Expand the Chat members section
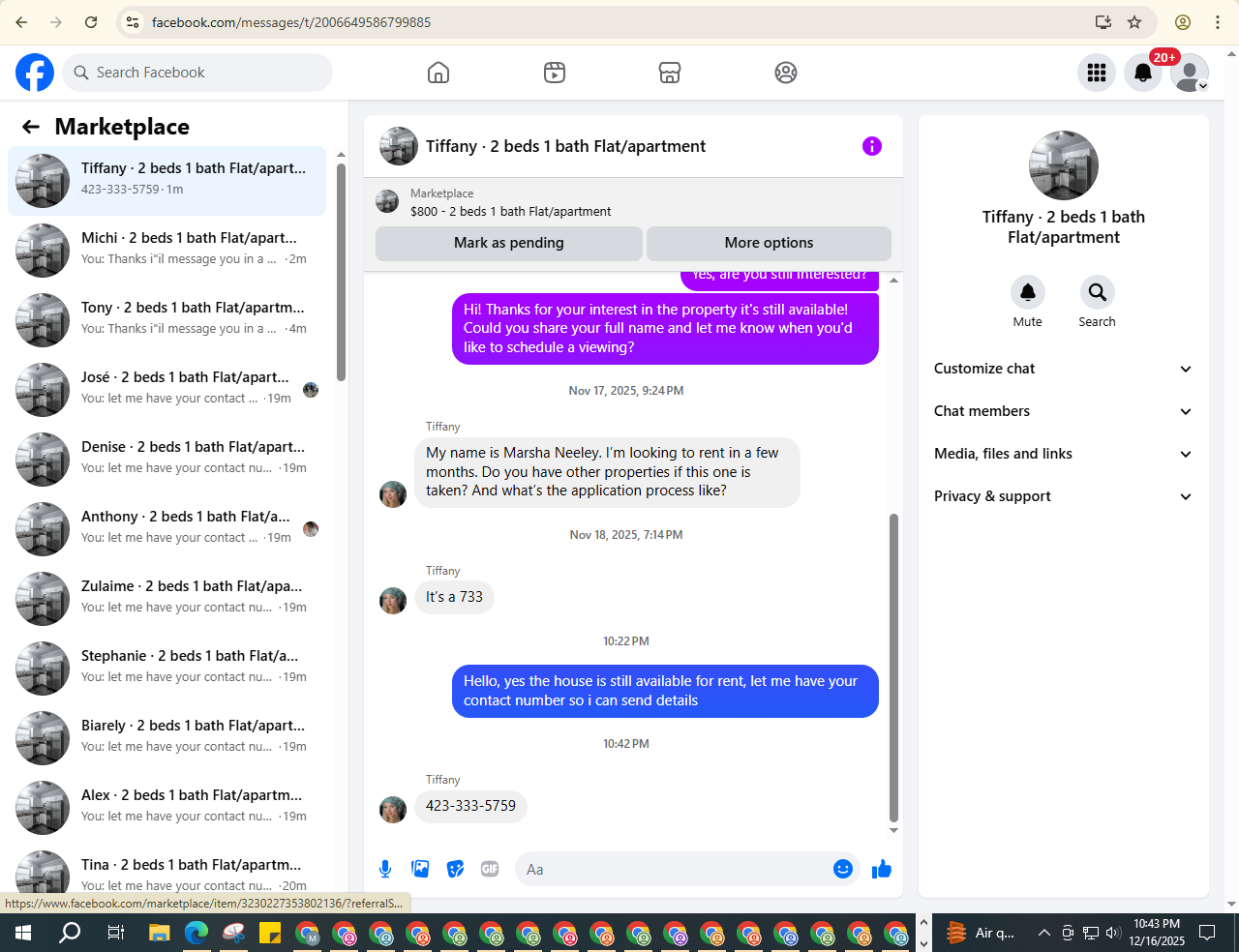 coord(1064,411)
